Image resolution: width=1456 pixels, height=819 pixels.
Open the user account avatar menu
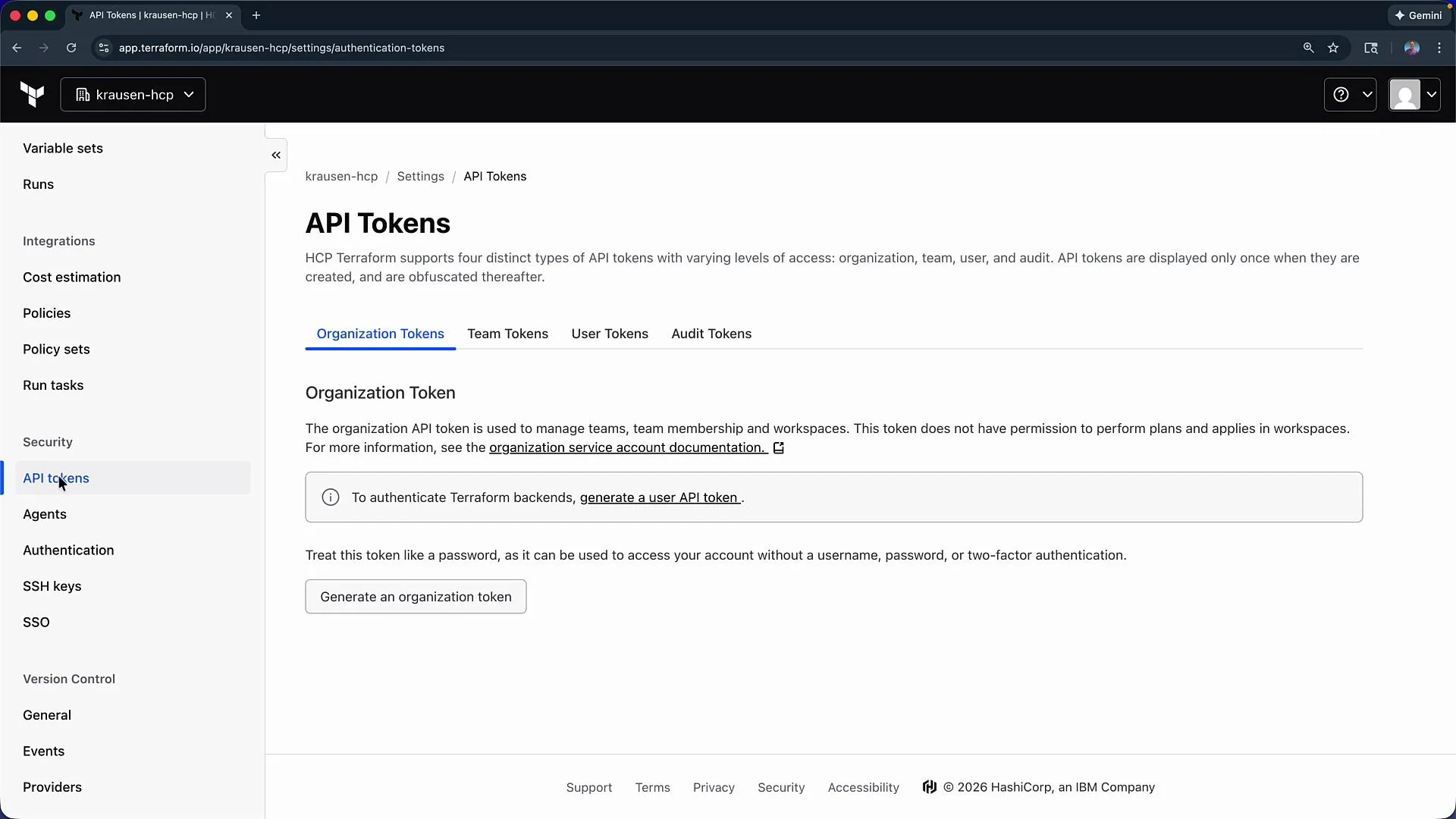1414,95
